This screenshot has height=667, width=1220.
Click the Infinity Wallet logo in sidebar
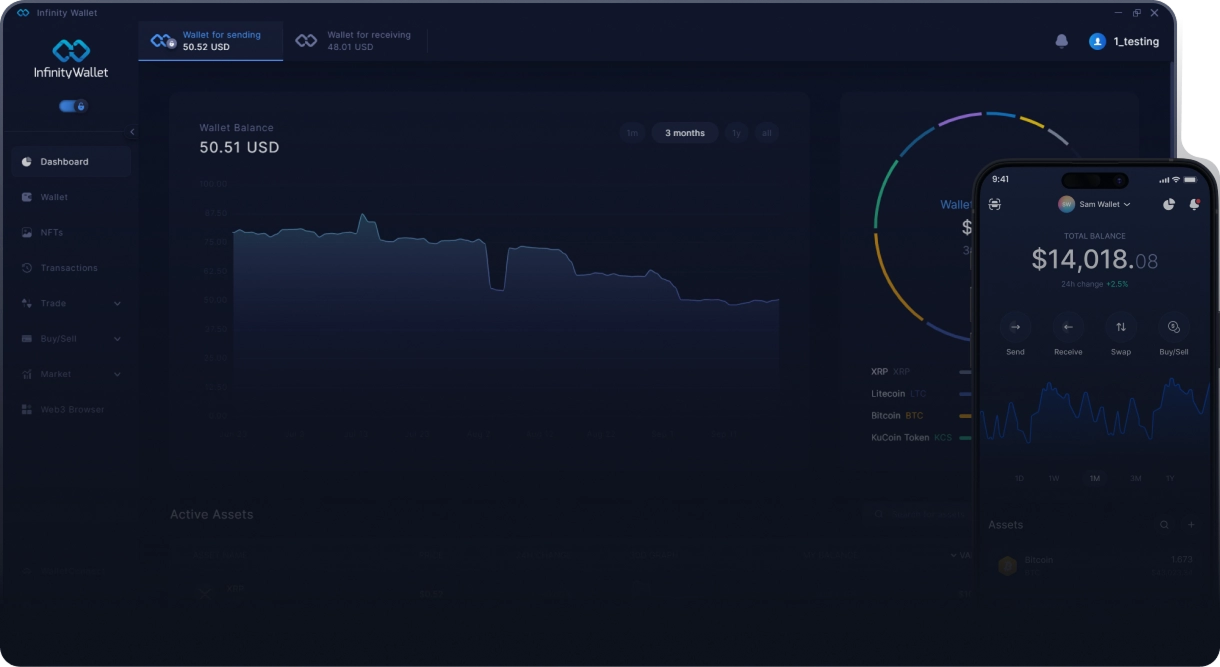71,59
